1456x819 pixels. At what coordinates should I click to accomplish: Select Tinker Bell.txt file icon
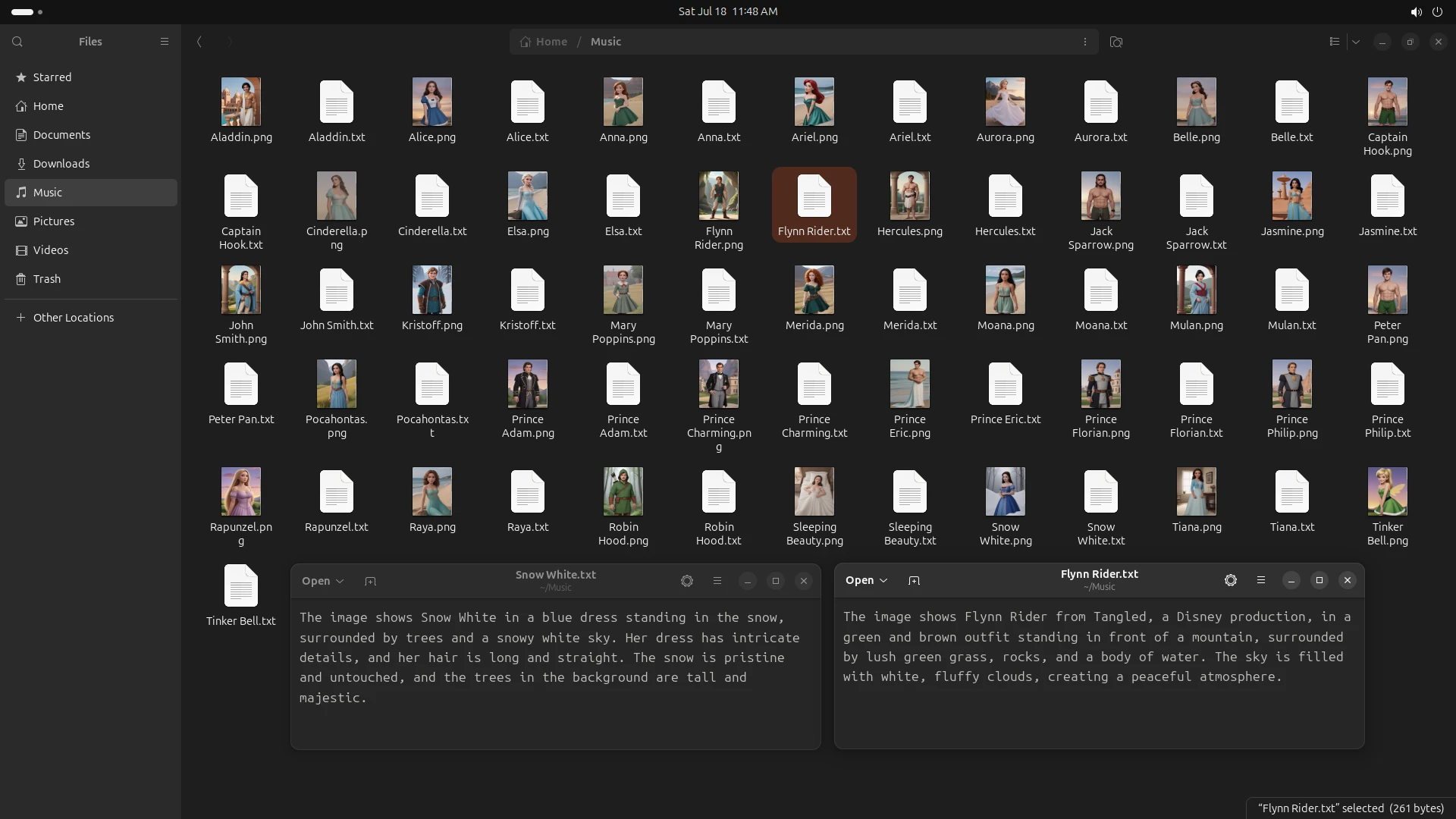(241, 585)
